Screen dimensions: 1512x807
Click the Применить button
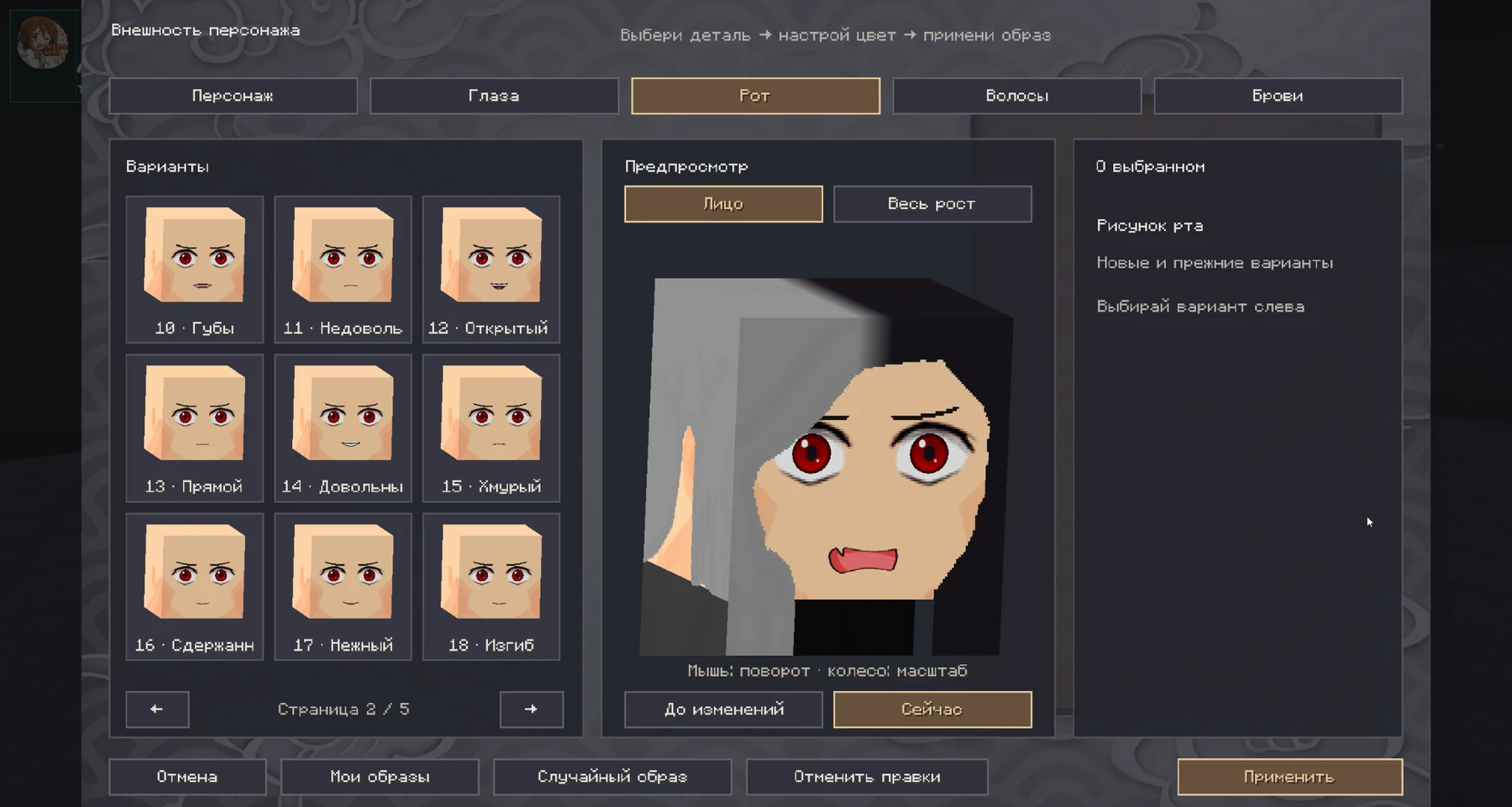click(x=1289, y=777)
